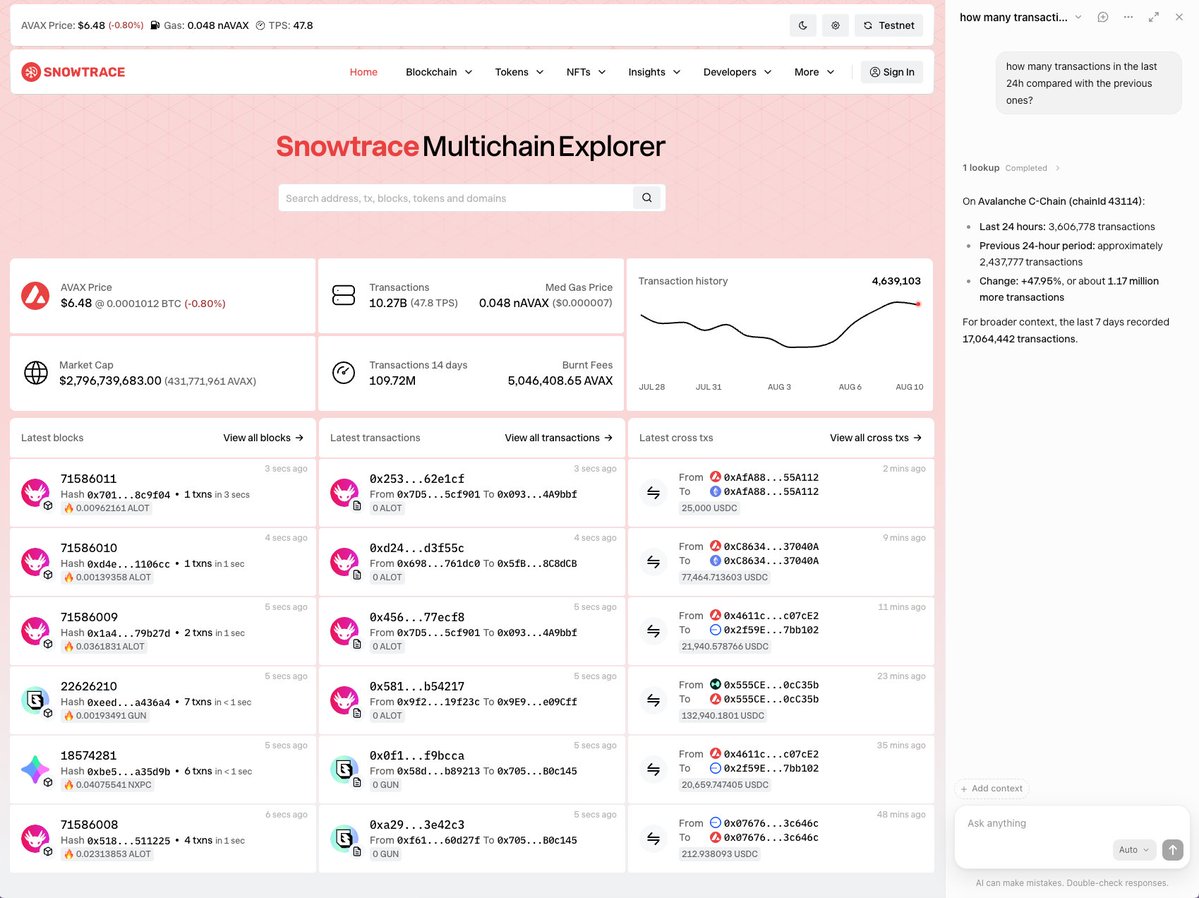1199x898 pixels.
Task: Open transaction 0x253...62e1cf
Action: click(417, 479)
